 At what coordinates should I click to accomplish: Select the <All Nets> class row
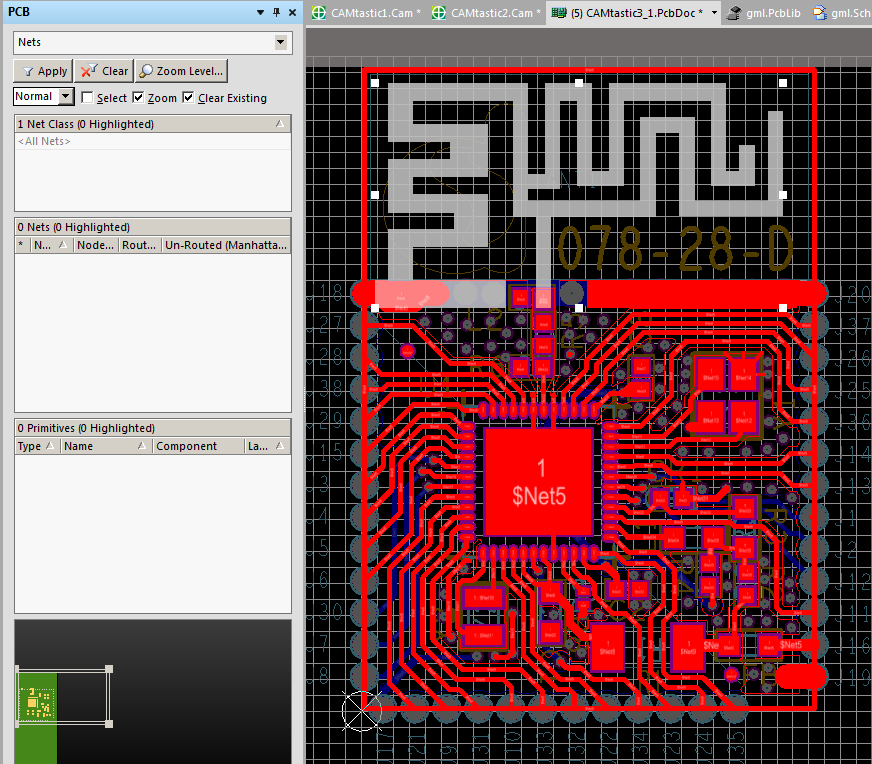pos(152,141)
